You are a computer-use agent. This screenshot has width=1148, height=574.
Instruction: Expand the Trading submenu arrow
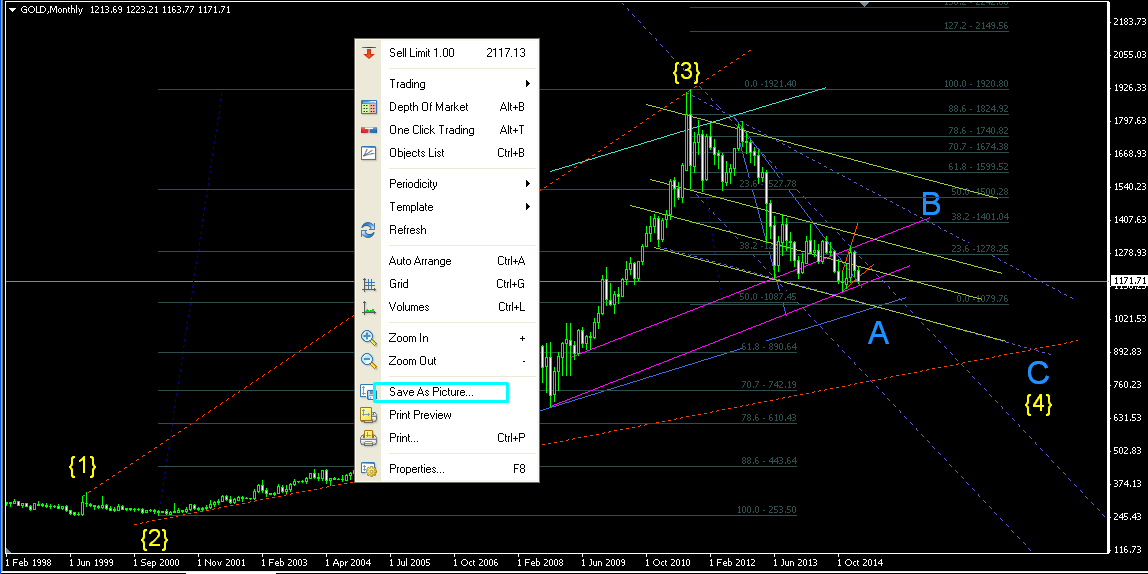coord(528,83)
